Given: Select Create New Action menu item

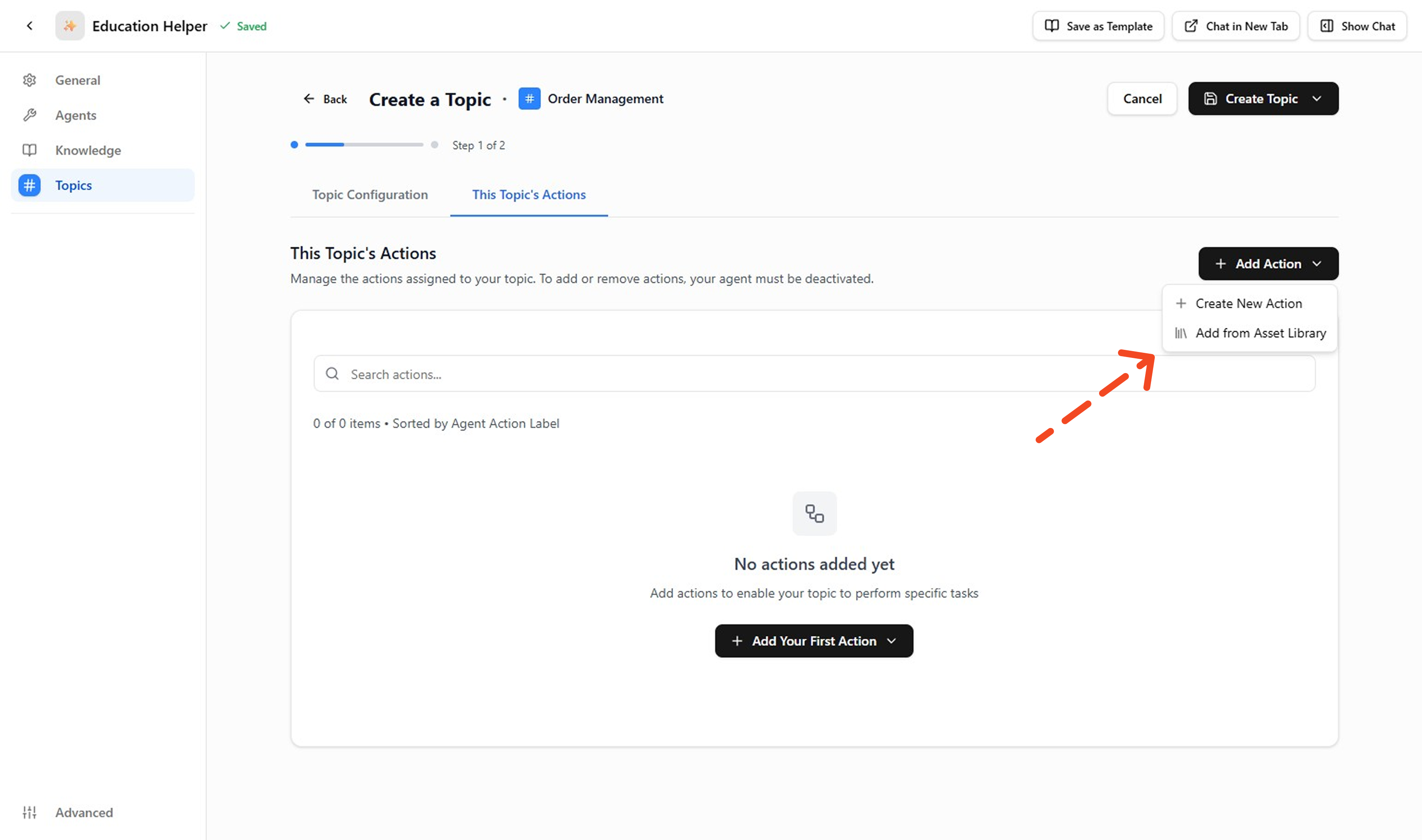Looking at the screenshot, I should point(1248,303).
